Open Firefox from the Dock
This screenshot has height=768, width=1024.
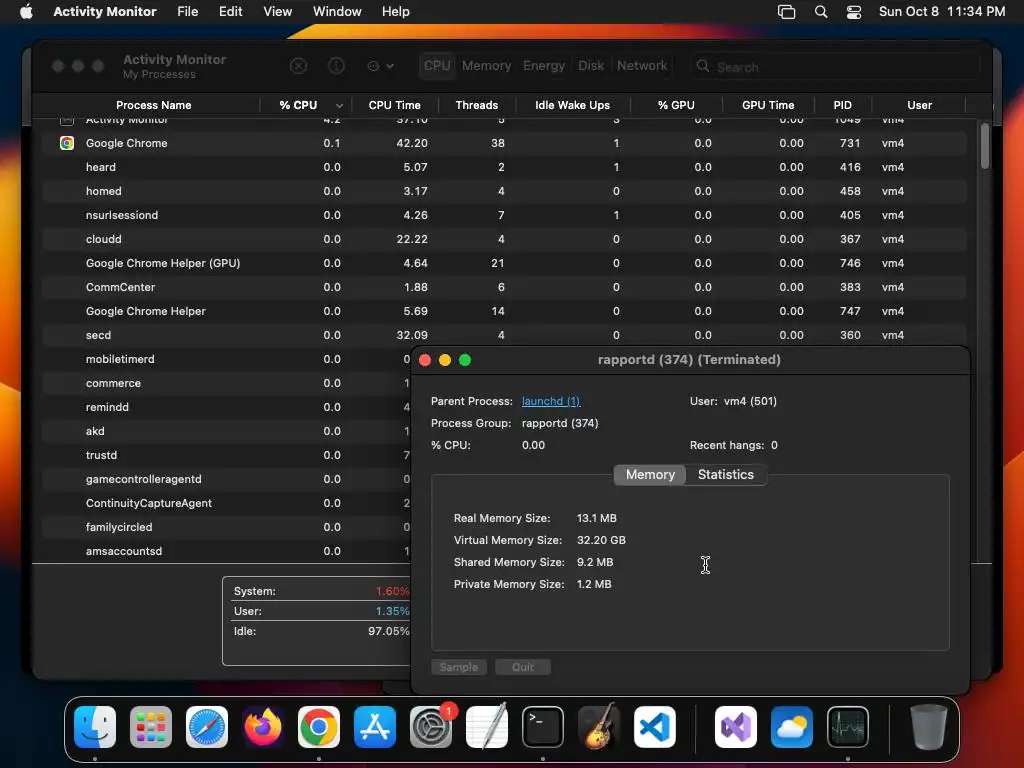pos(263,727)
